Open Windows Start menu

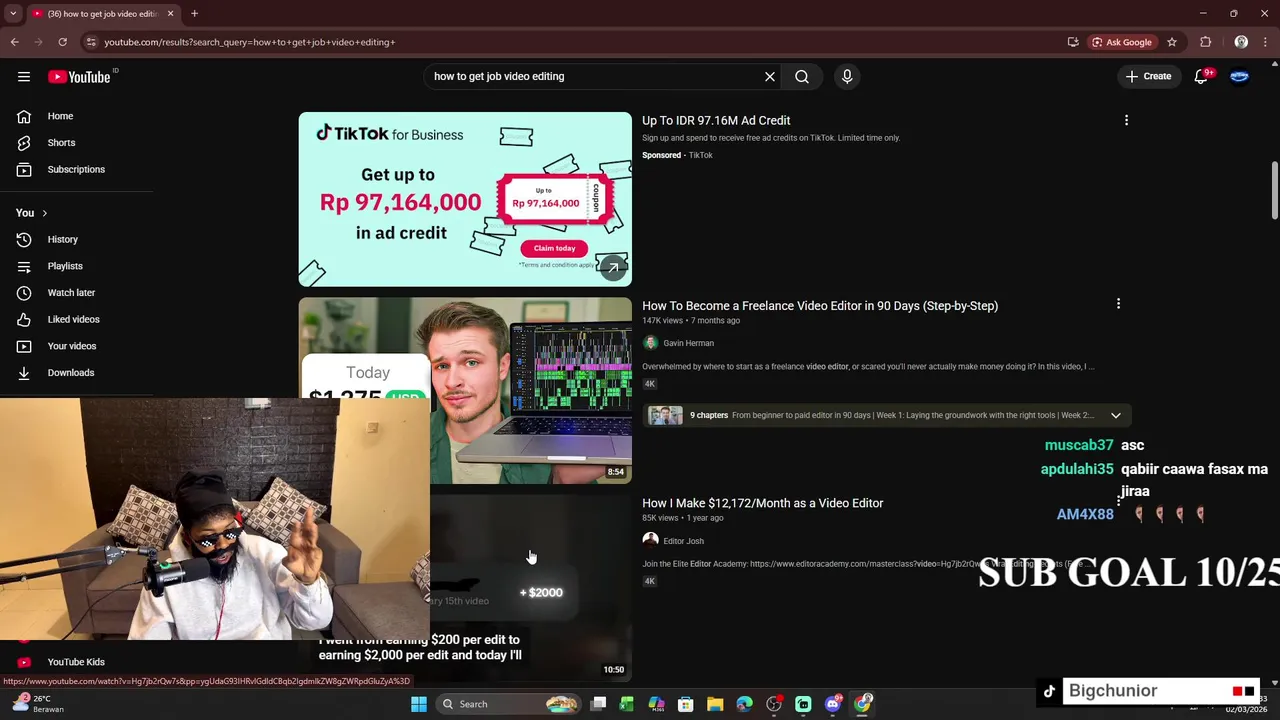419,704
